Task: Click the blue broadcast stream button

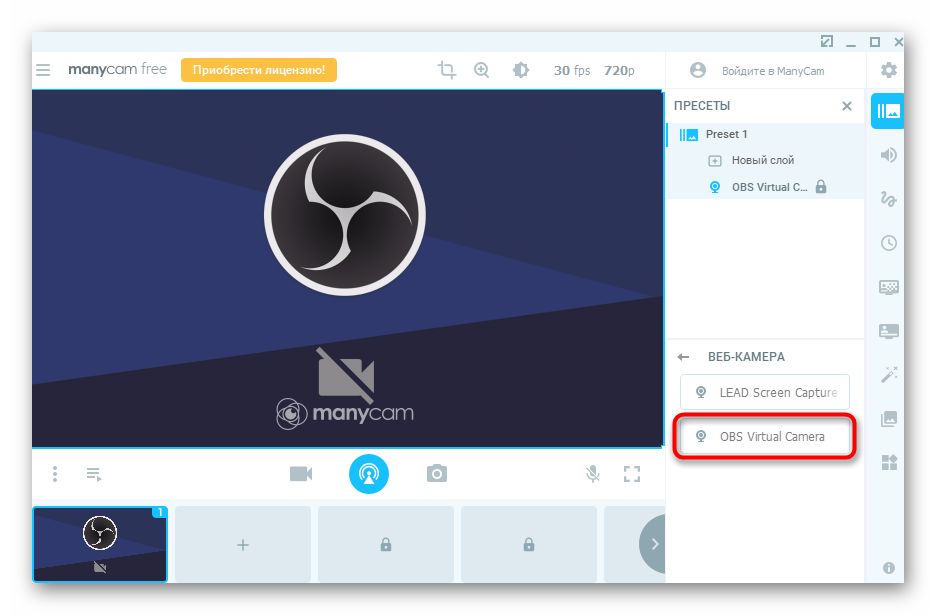Action: [x=369, y=474]
